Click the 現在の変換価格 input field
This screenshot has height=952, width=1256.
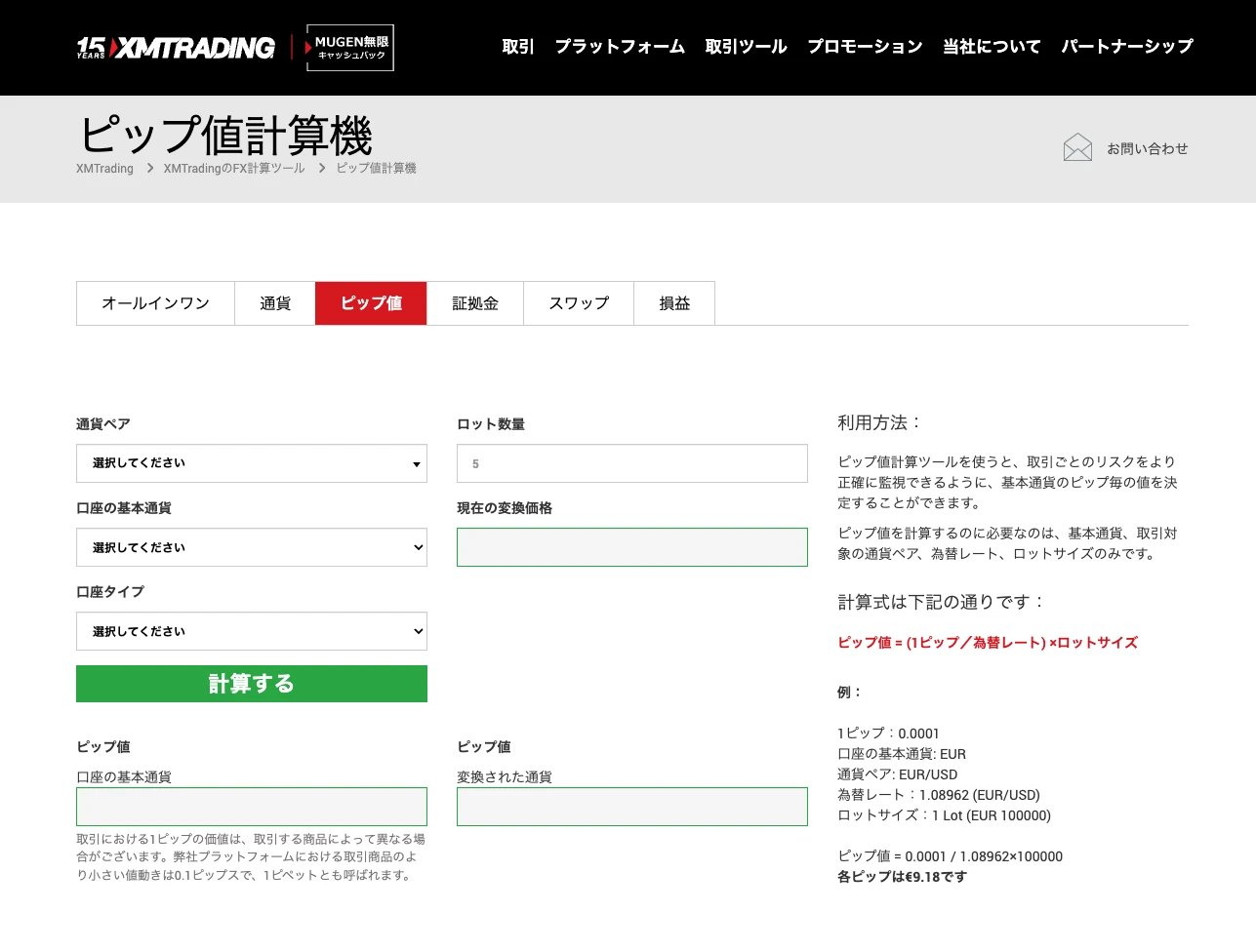[x=631, y=547]
